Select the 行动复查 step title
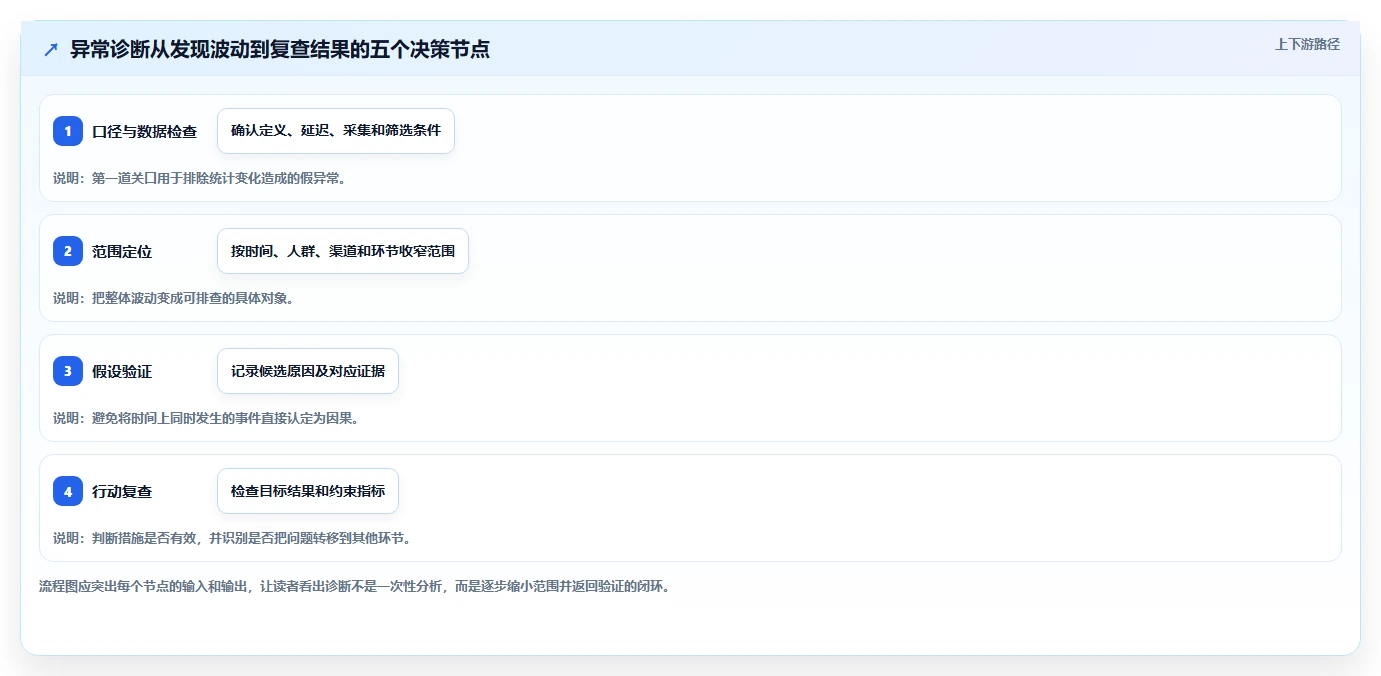 122,491
